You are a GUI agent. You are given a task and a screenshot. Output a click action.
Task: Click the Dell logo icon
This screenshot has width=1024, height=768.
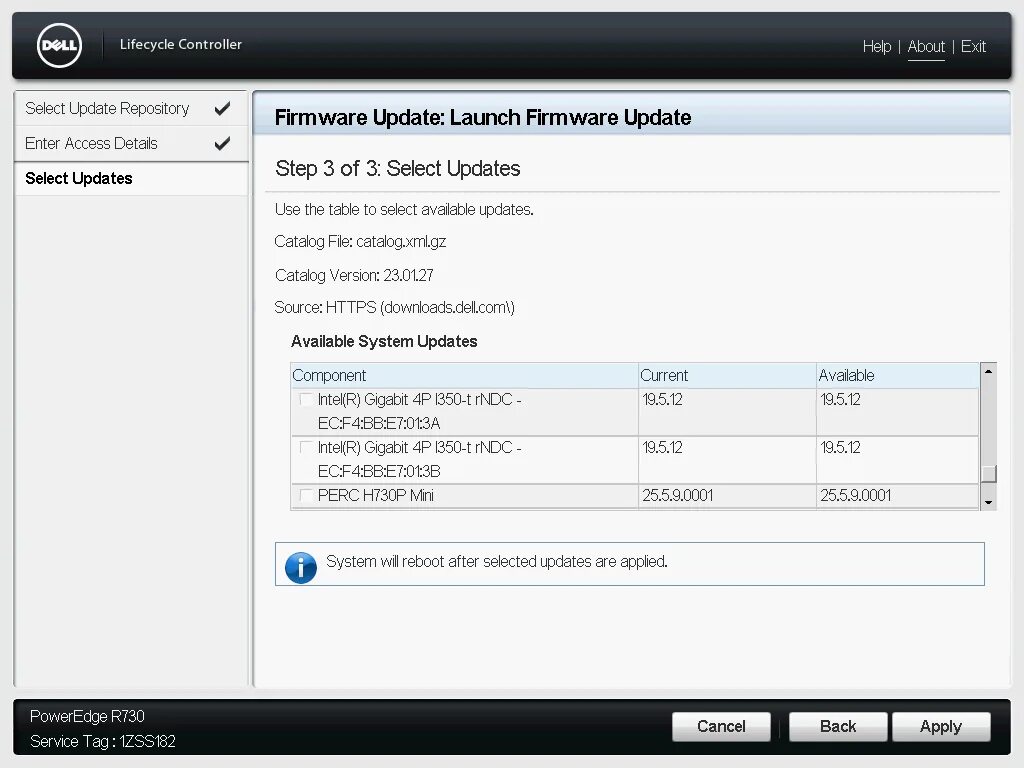(59, 45)
